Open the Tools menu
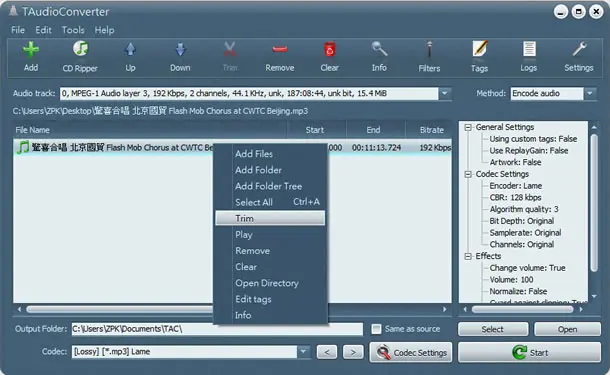610x375 pixels. pos(73,30)
